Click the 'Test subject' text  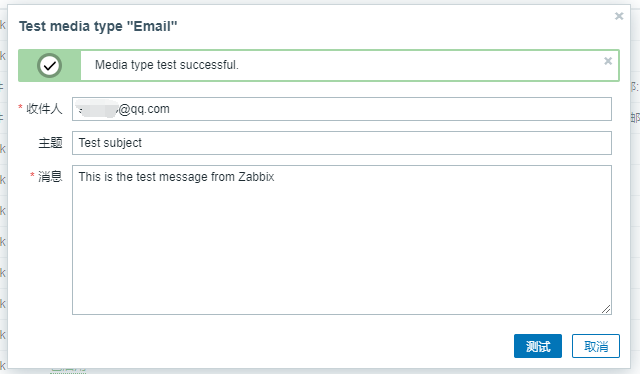(x=110, y=143)
